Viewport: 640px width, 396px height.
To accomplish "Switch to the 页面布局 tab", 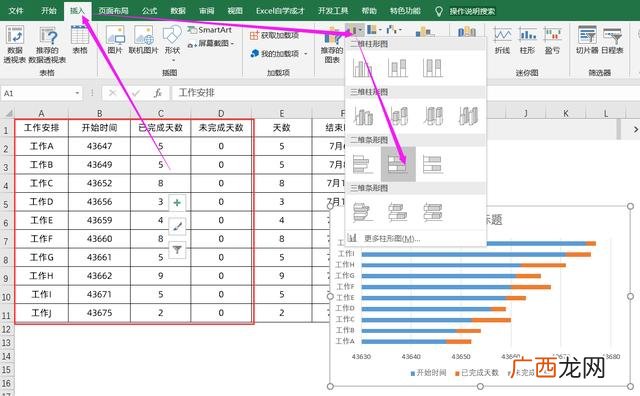I will 113,11.
